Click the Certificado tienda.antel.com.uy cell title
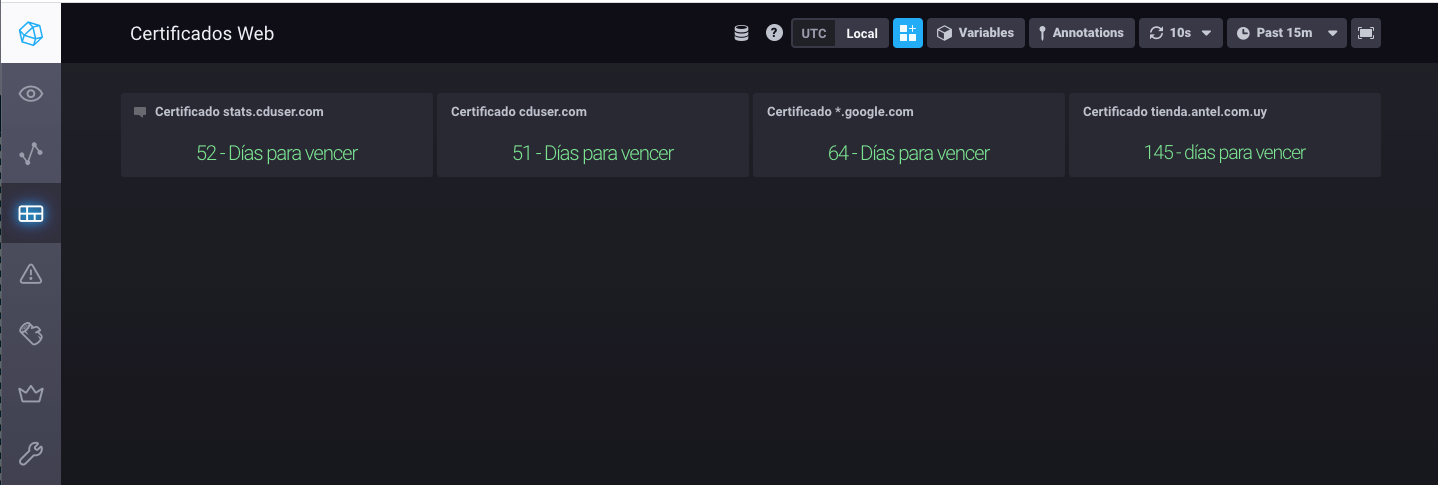This screenshot has width=1438, height=485. pyautogui.click(x=1175, y=112)
